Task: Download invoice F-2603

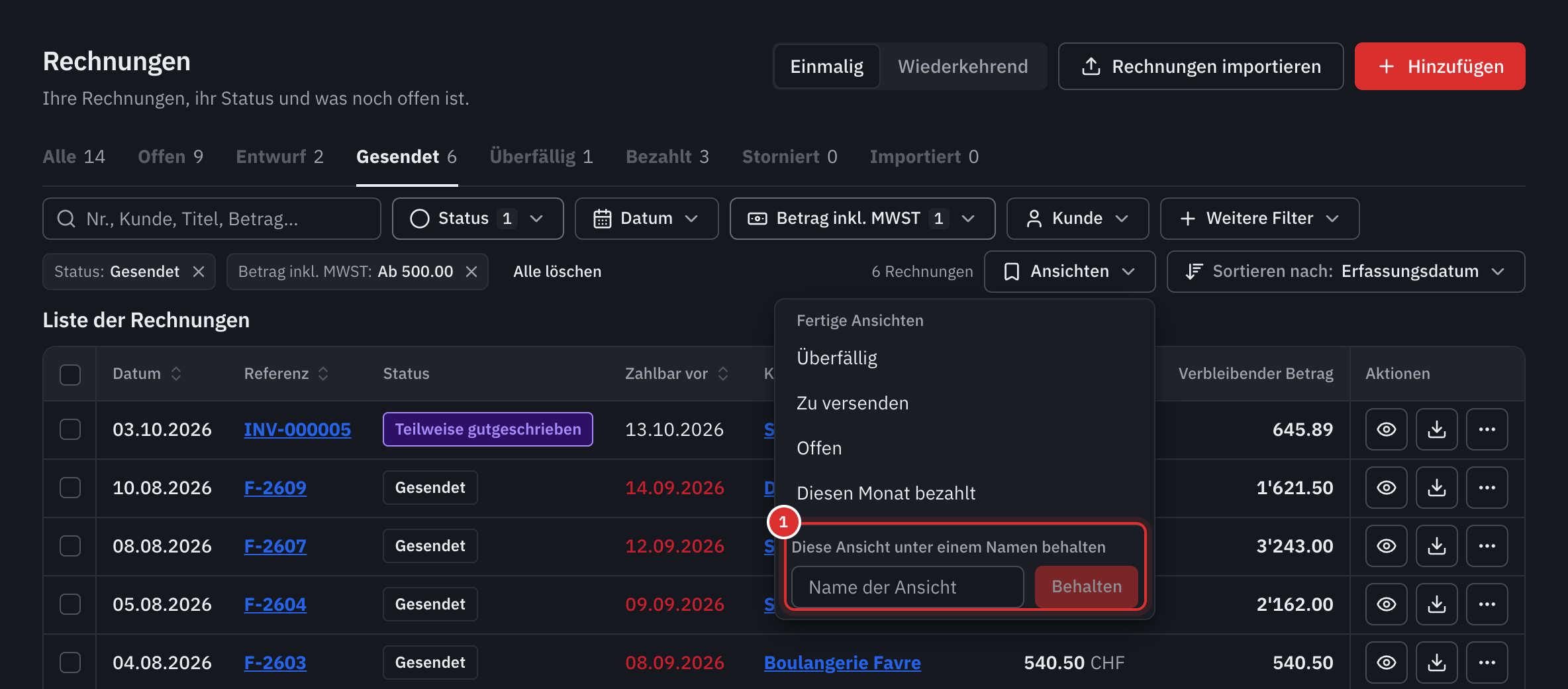Action: 1436,662
